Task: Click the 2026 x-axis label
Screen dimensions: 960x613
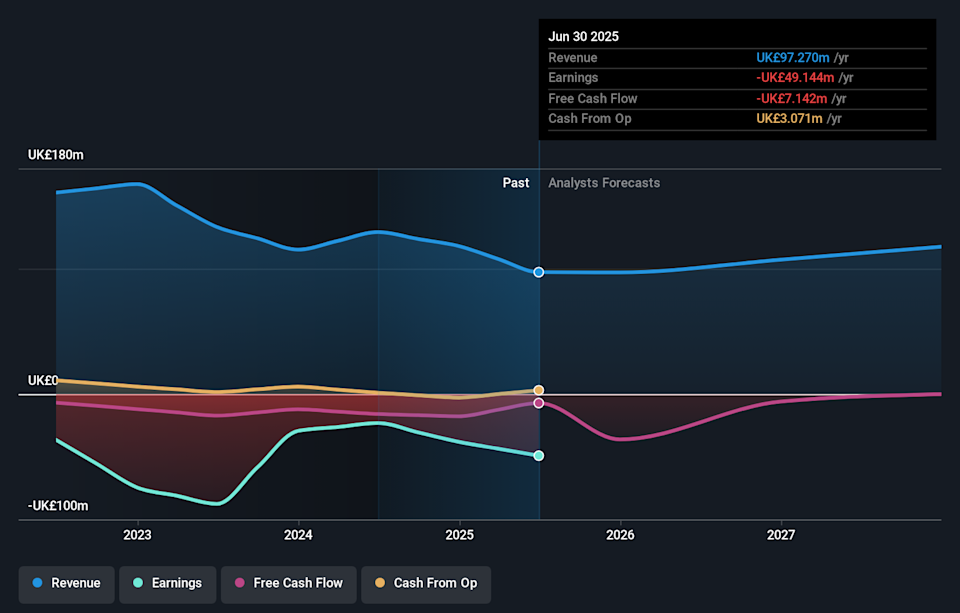Action: (620, 535)
